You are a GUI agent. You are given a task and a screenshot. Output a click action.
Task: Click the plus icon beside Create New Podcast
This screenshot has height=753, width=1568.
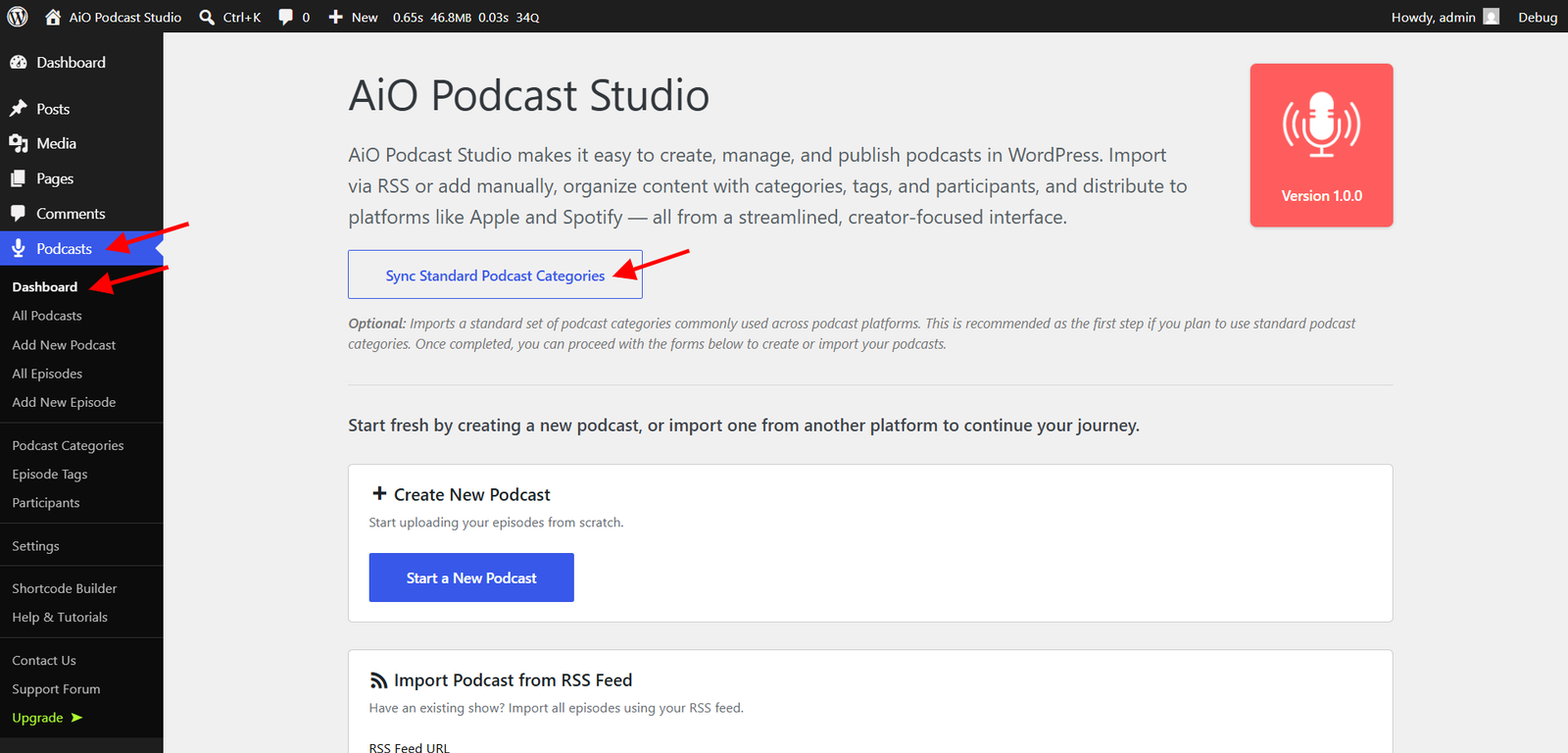click(379, 493)
